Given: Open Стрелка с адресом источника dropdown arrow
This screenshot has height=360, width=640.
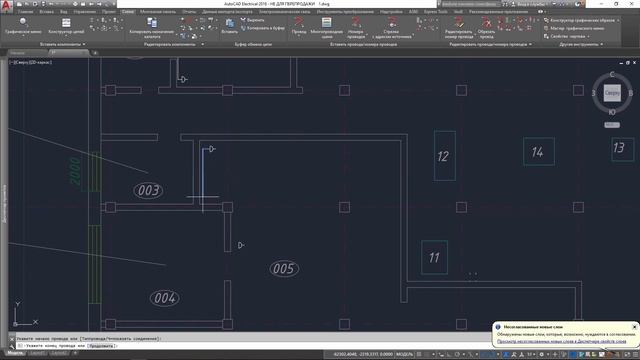Looking at the screenshot, I should click(x=413, y=36).
